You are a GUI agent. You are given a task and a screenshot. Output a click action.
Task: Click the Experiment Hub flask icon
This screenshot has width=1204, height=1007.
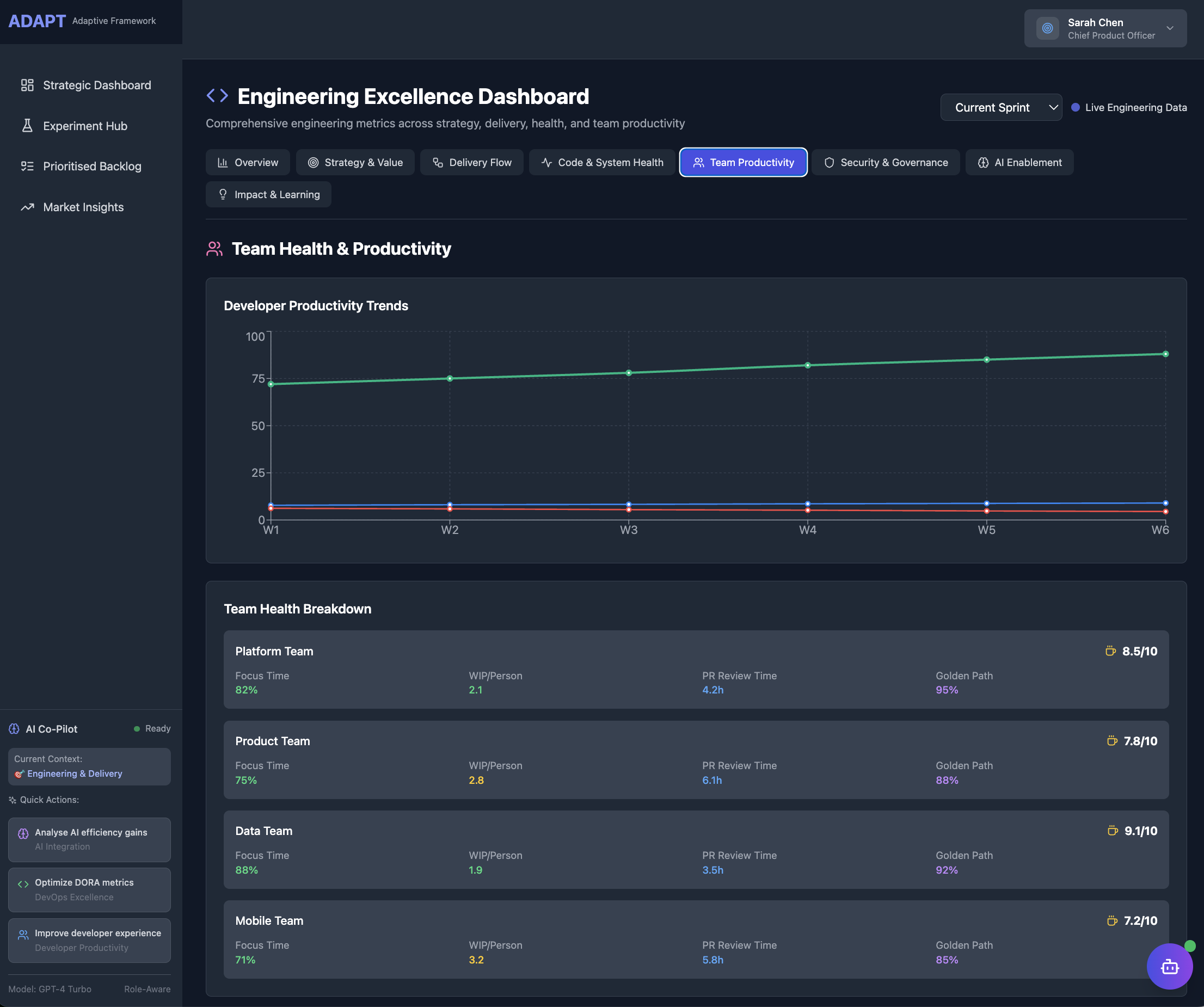(x=27, y=126)
